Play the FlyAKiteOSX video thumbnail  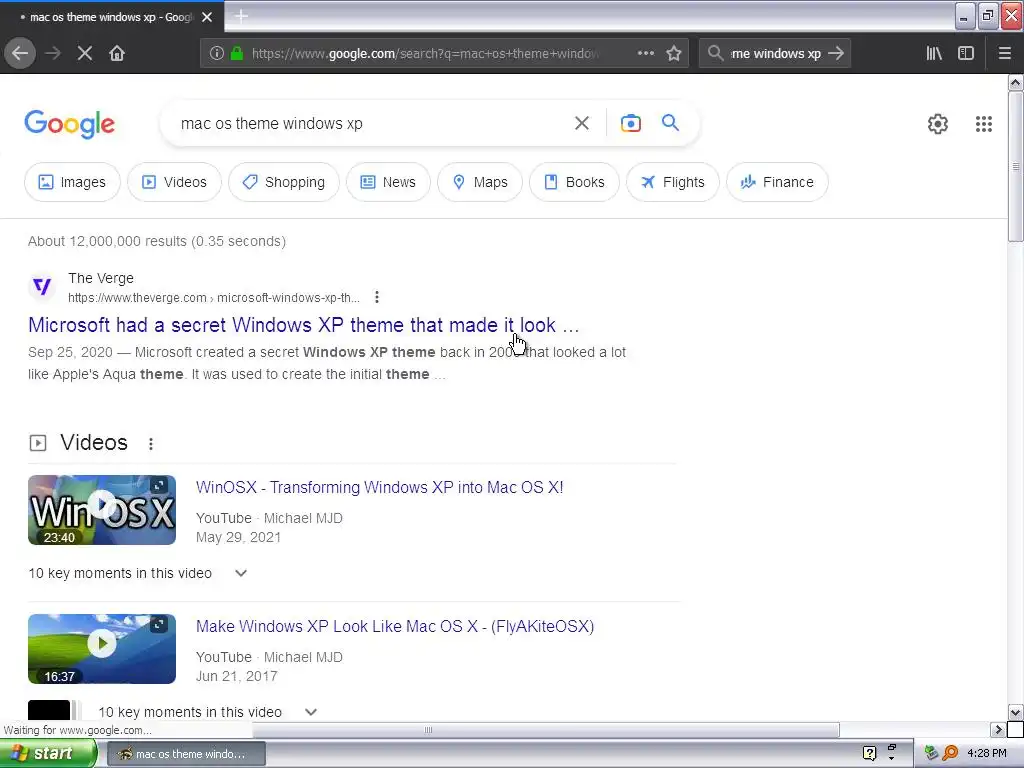click(x=102, y=649)
